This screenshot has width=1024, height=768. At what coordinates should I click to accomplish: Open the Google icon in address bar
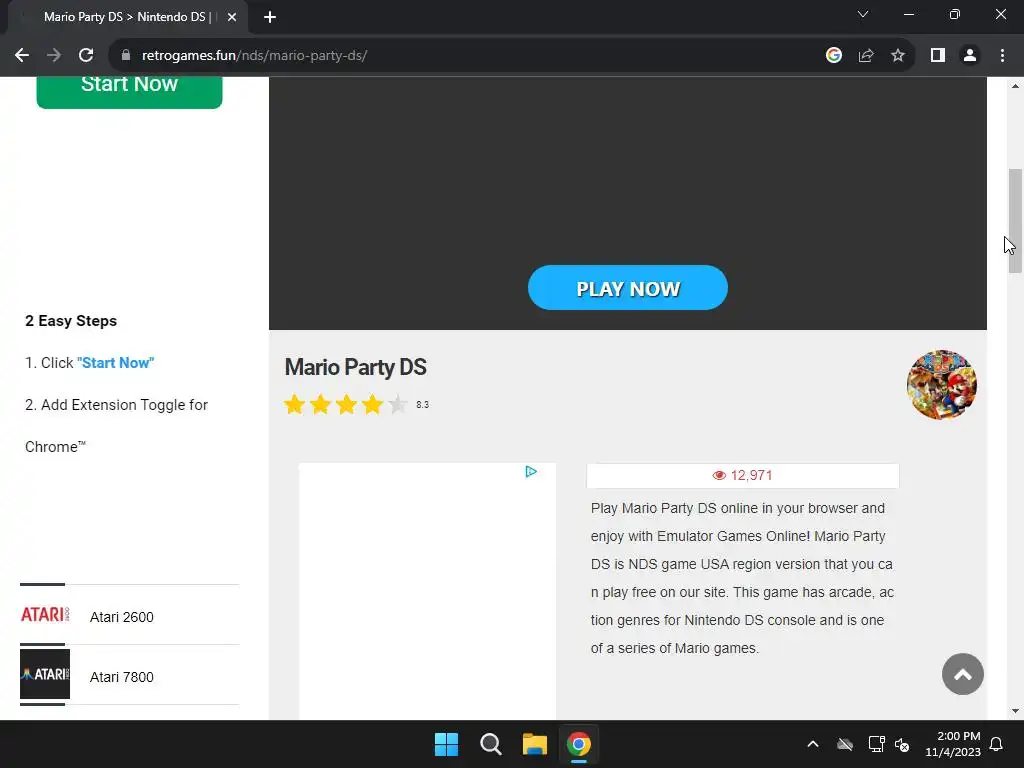pos(833,56)
